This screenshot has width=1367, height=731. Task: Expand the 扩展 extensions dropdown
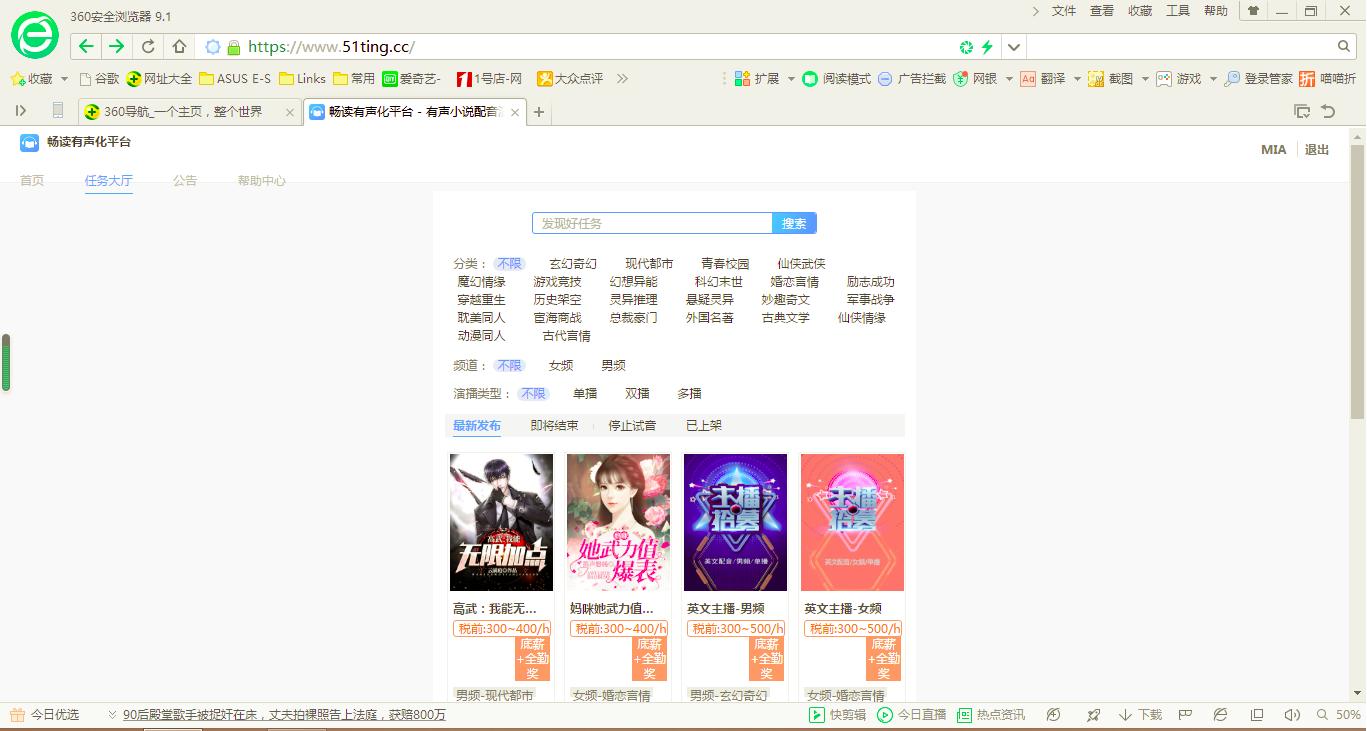[790, 78]
